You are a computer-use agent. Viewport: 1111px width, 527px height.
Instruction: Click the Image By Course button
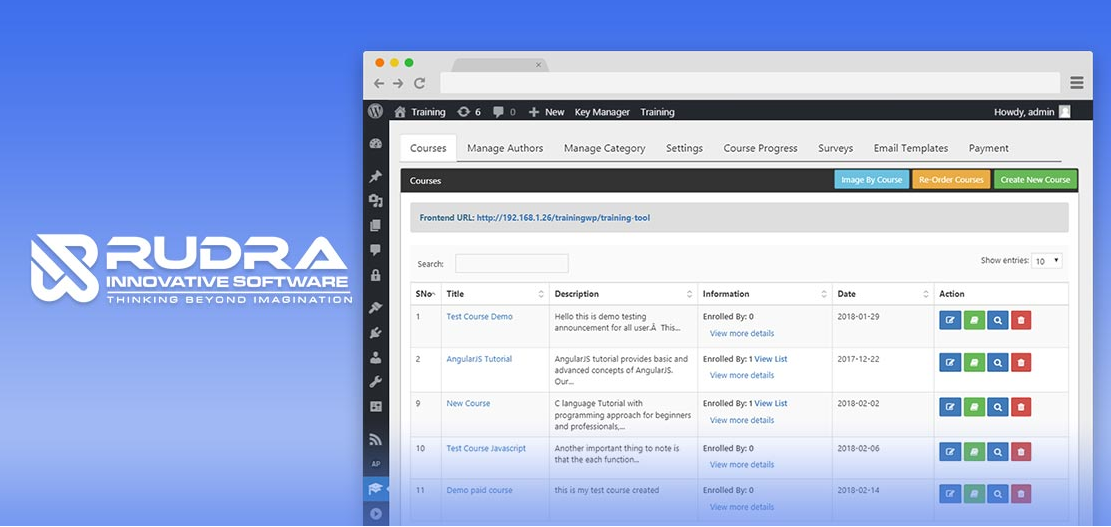tap(872, 180)
